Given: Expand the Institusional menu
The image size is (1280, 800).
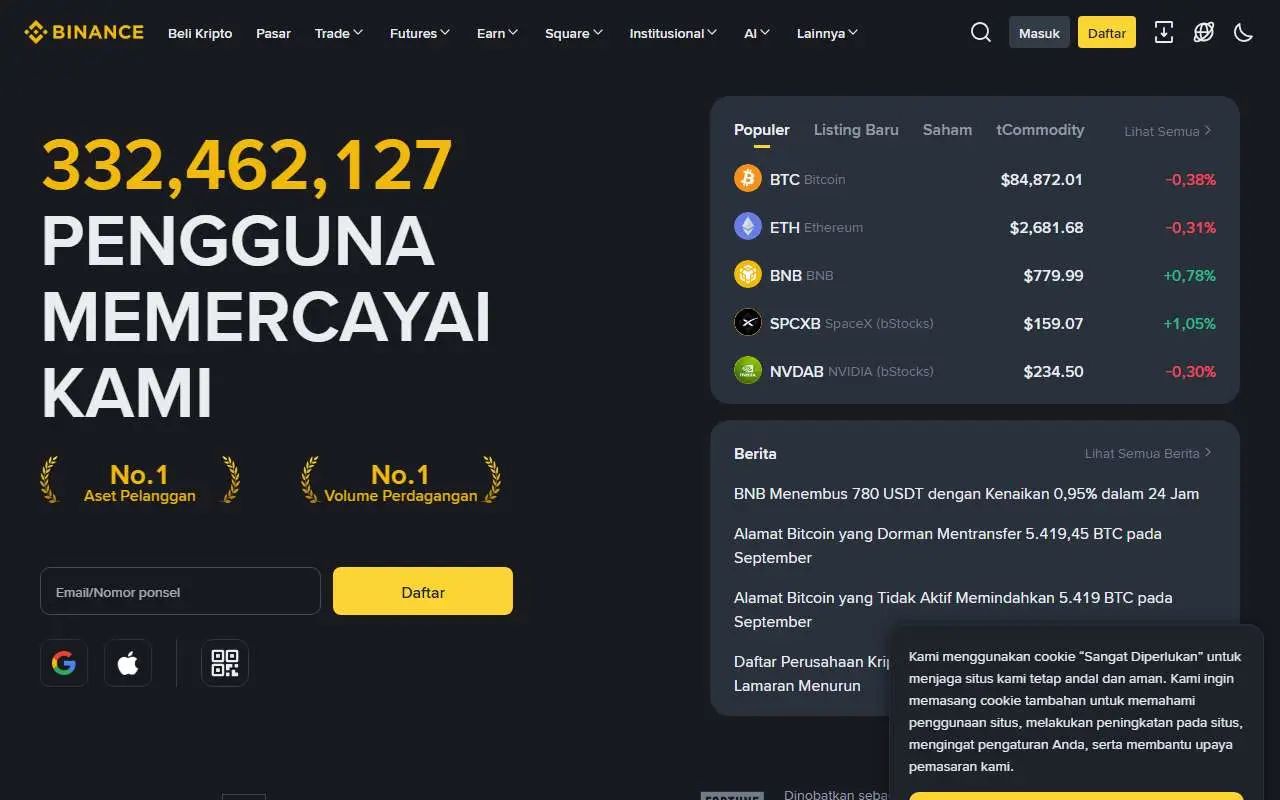Looking at the screenshot, I should click(x=674, y=33).
